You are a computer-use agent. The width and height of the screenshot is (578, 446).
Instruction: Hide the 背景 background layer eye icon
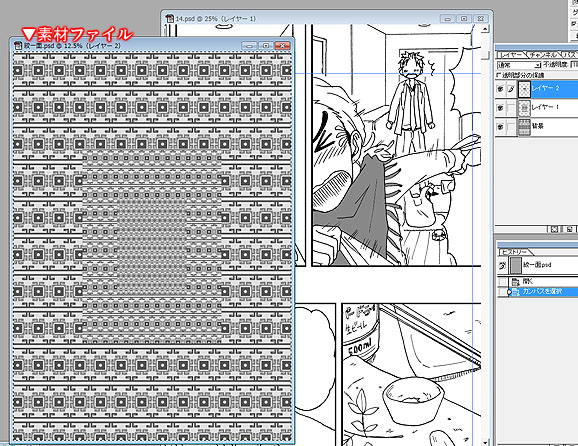click(x=500, y=127)
